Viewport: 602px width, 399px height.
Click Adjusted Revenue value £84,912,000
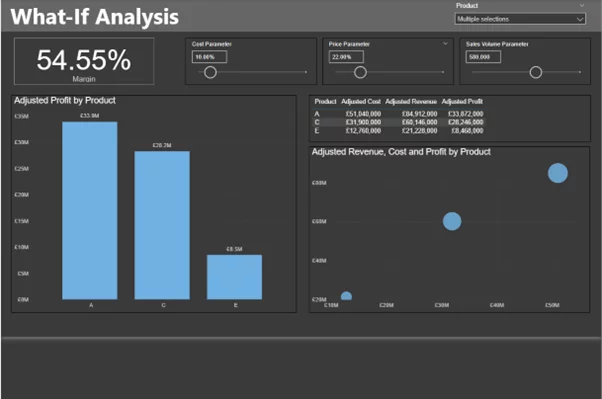tap(419, 114)
